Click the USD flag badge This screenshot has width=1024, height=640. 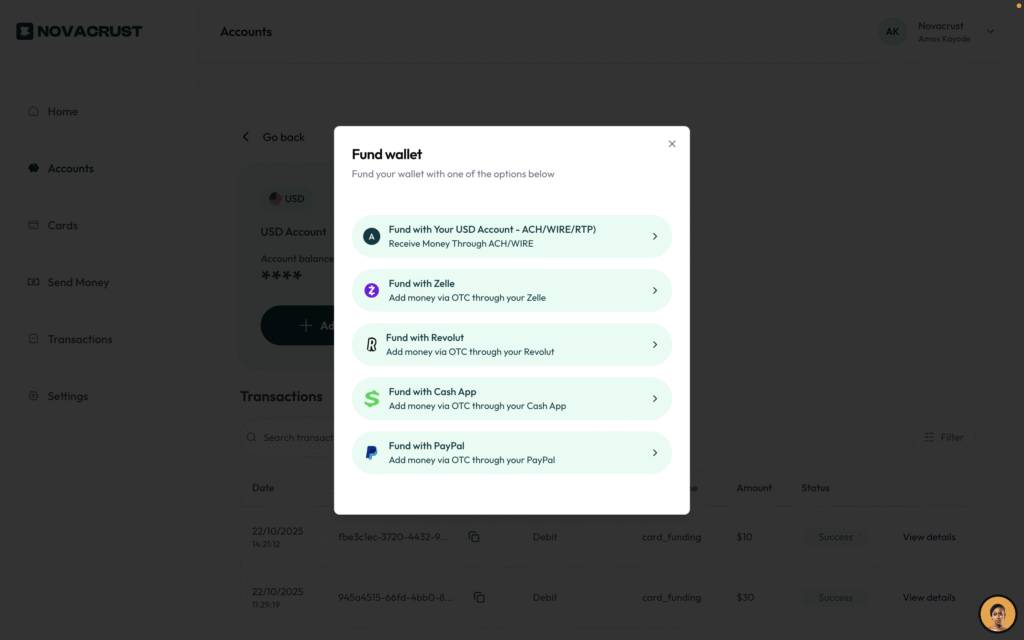tap(287, 198)
